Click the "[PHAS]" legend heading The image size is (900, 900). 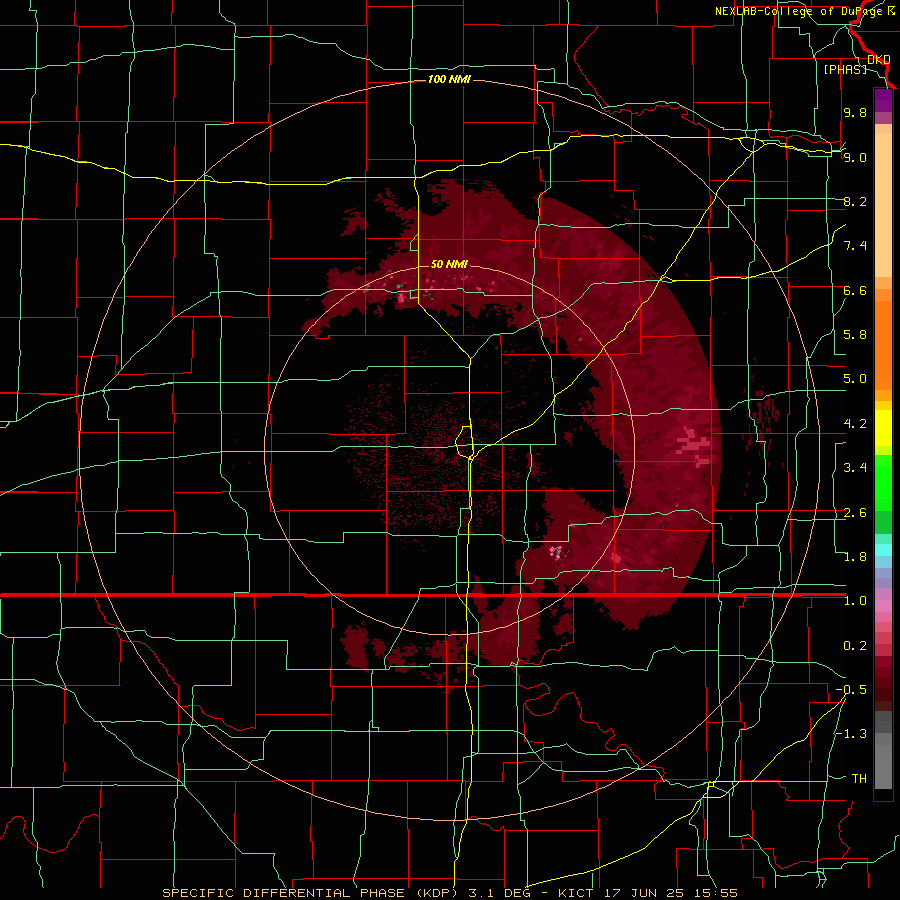[x=845, y=69]
